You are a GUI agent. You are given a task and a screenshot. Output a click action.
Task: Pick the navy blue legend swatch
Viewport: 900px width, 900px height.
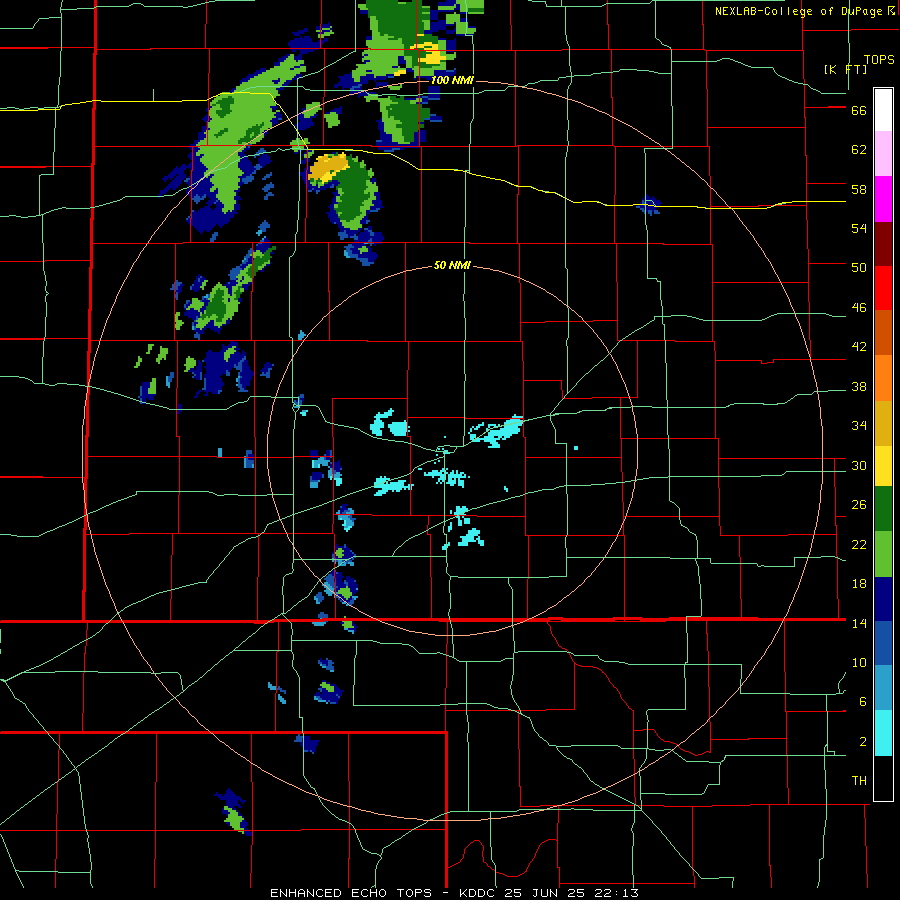click(883, 599)
